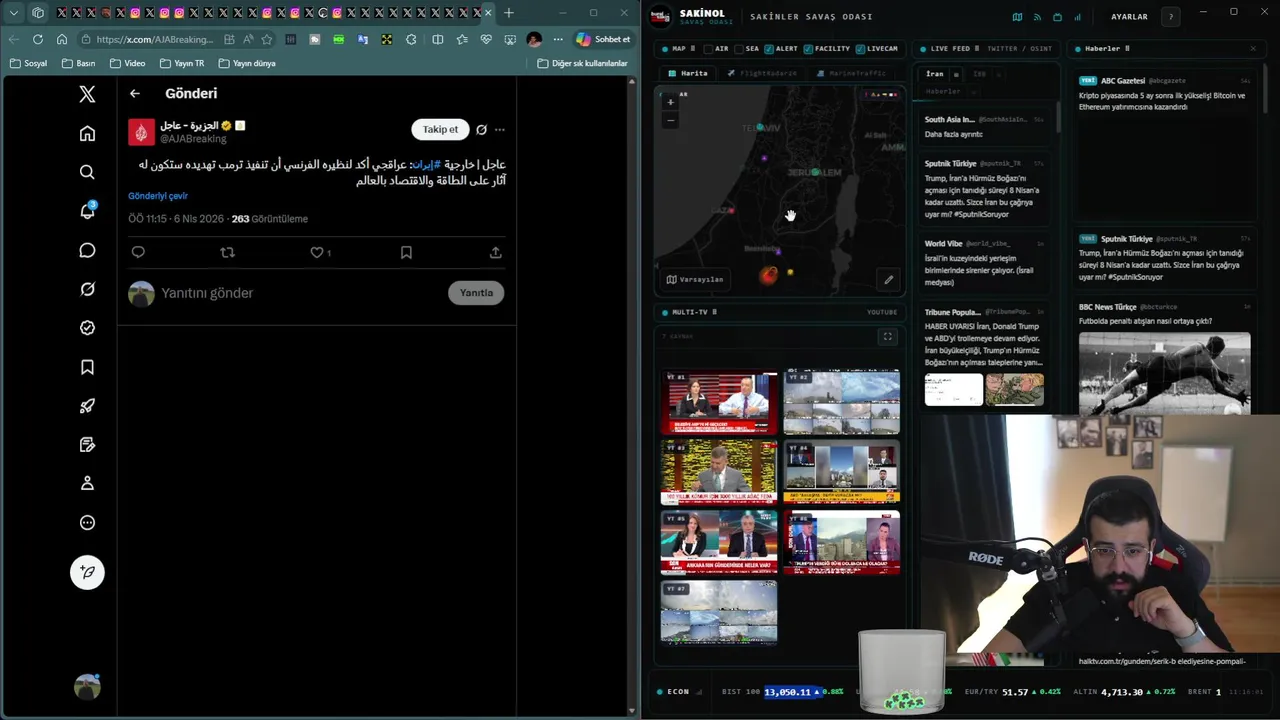Screen dimensions: 1280x720
Task: Reply to the AJABreaking post
Action: pos(138,253)
